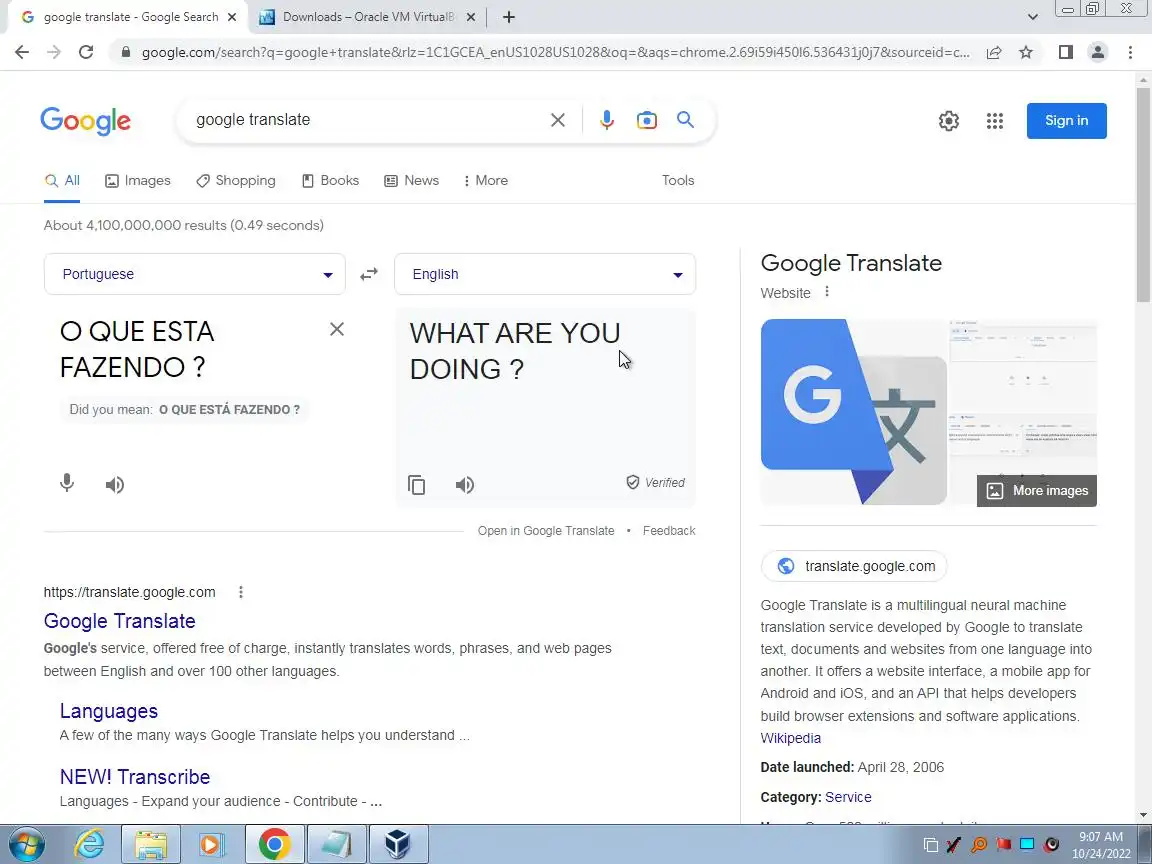Viewport: 1152px width, 864px height.
Task: Clear the search box with X icon
Action: click(558, 120)
